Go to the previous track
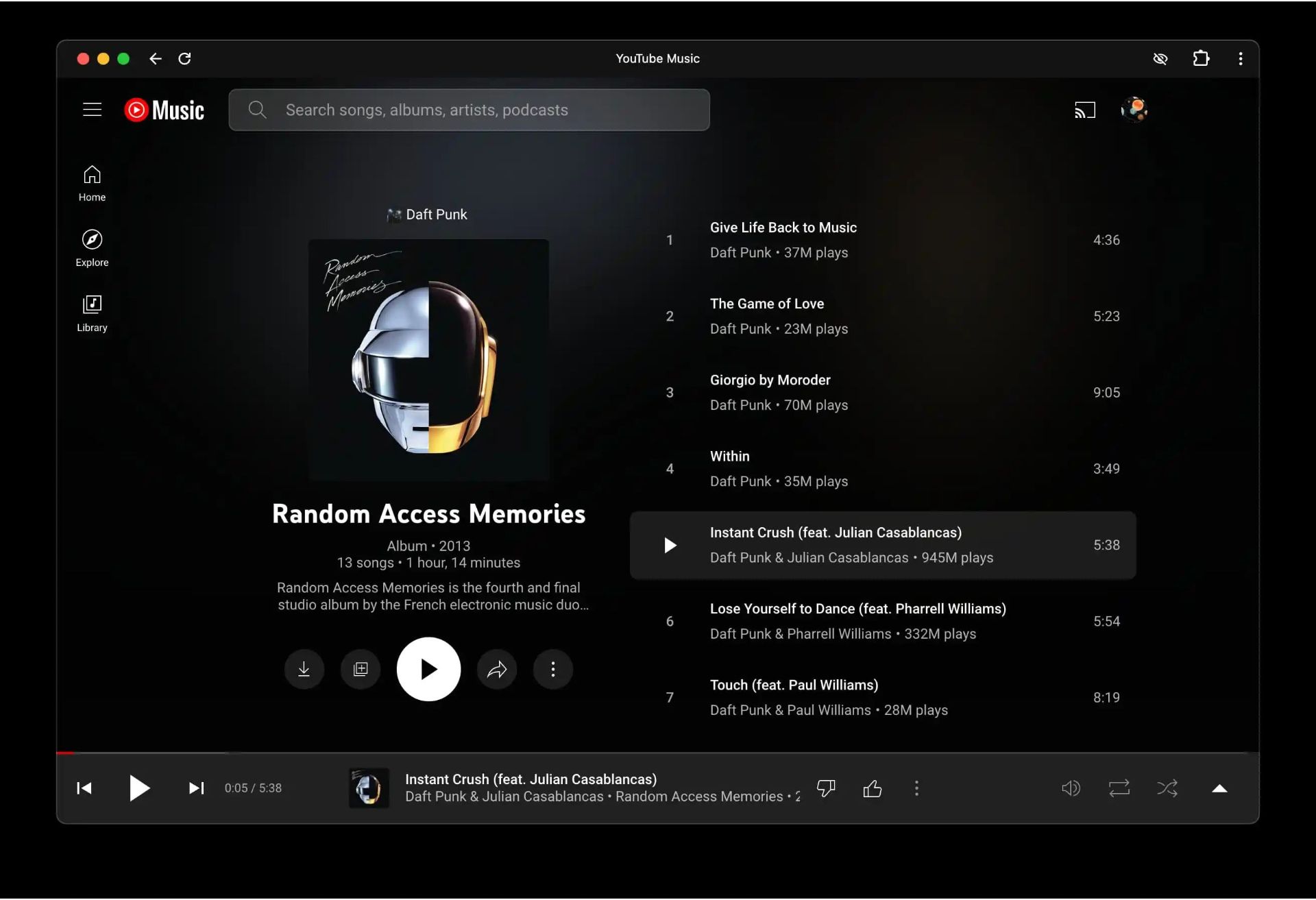This screenshot has height=900, width=1316. pos(84,788)
